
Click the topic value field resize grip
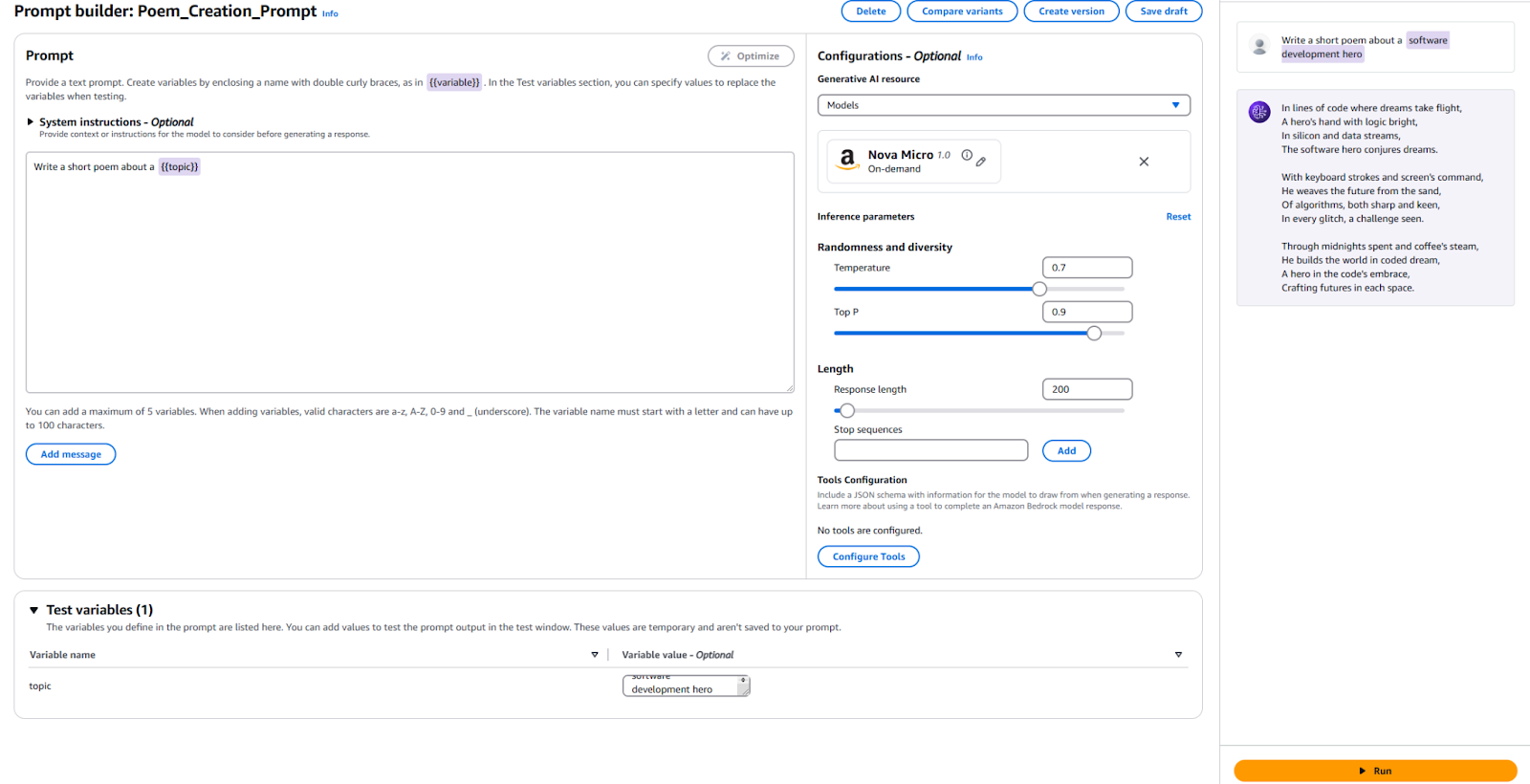click(744, 690)
